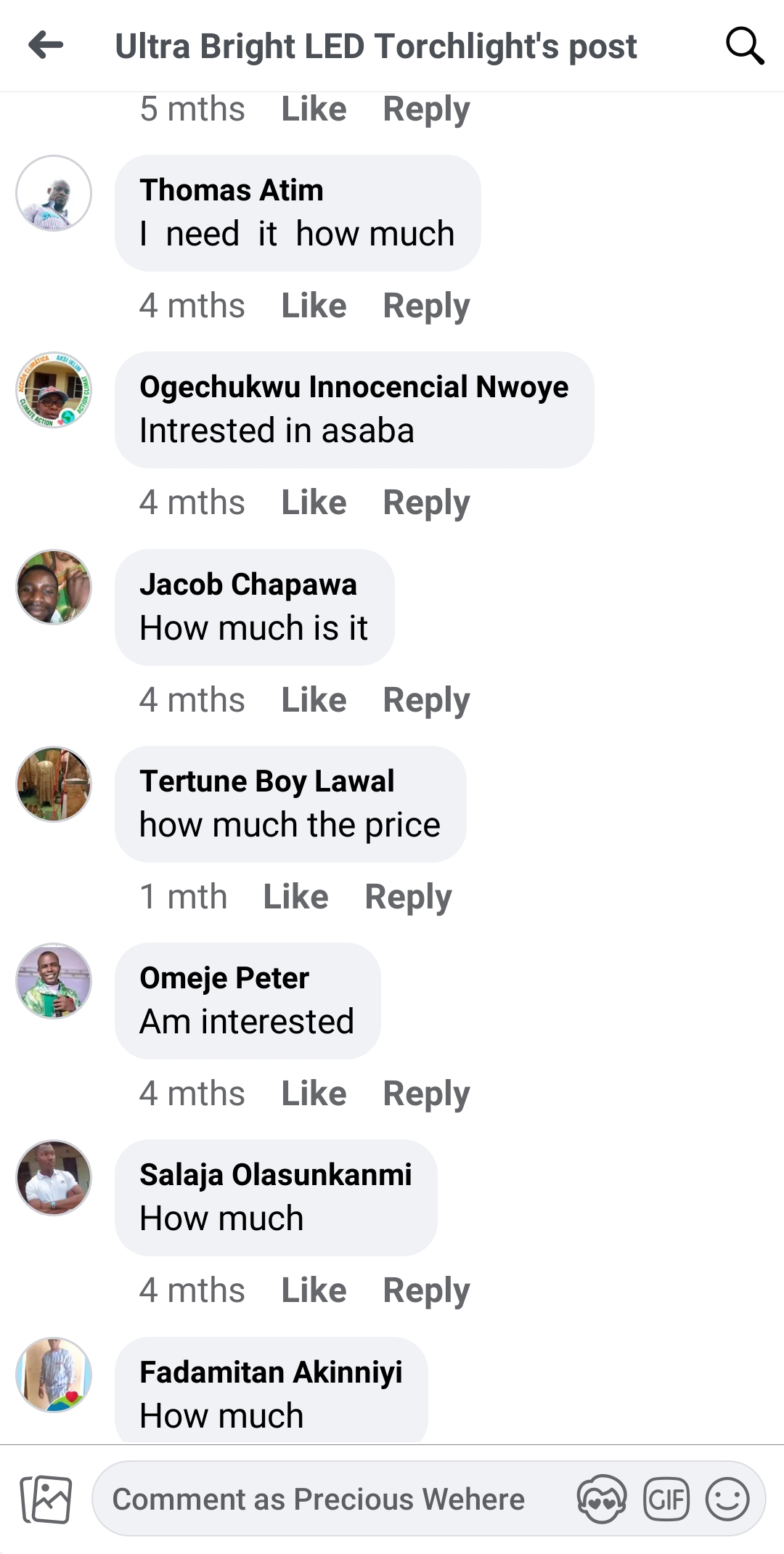The image size is (784, 1554).
Task: Tap Omeje Peter's avatar
Action: click(x=54, y=981)
